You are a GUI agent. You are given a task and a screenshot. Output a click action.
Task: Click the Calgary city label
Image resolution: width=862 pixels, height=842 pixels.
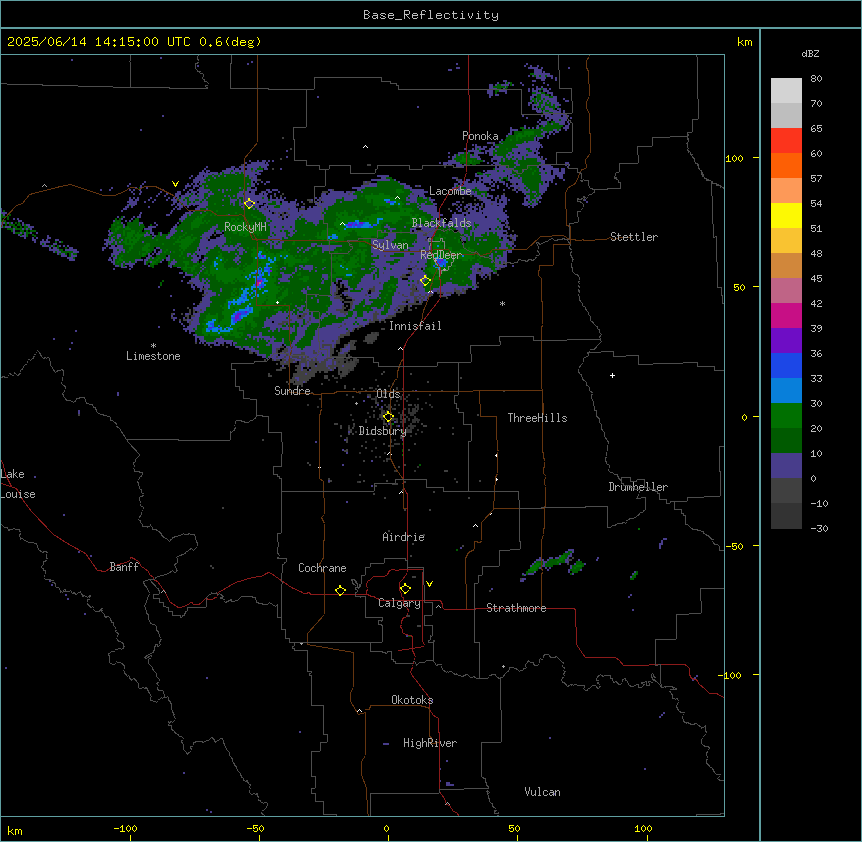coord(399,603)
